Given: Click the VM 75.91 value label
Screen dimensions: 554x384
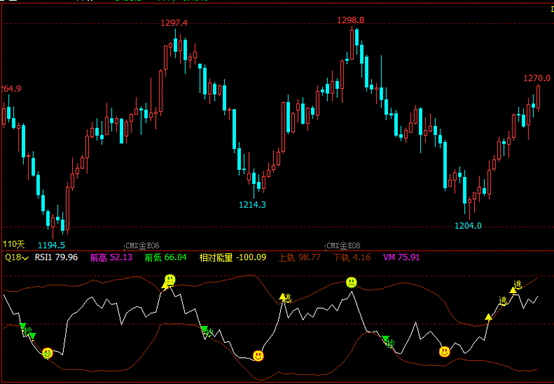Looking at the screenshot, I should click(401, 257).
